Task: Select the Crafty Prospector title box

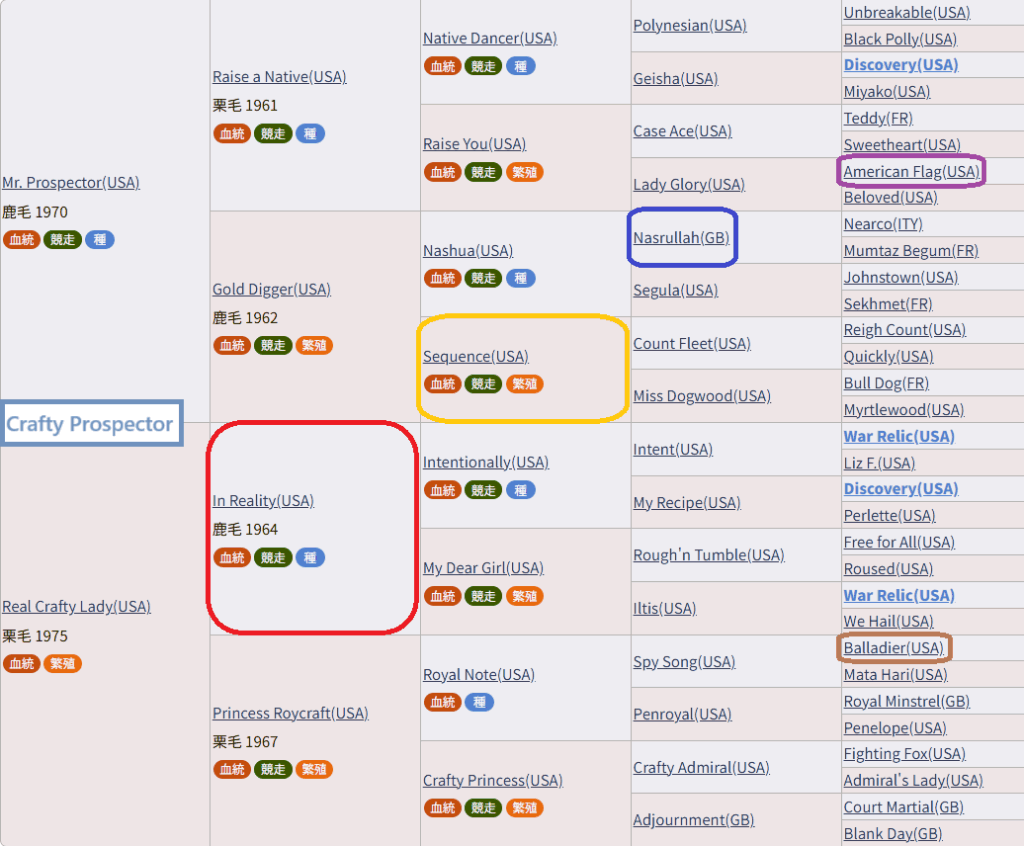Action: coord(90,424)
